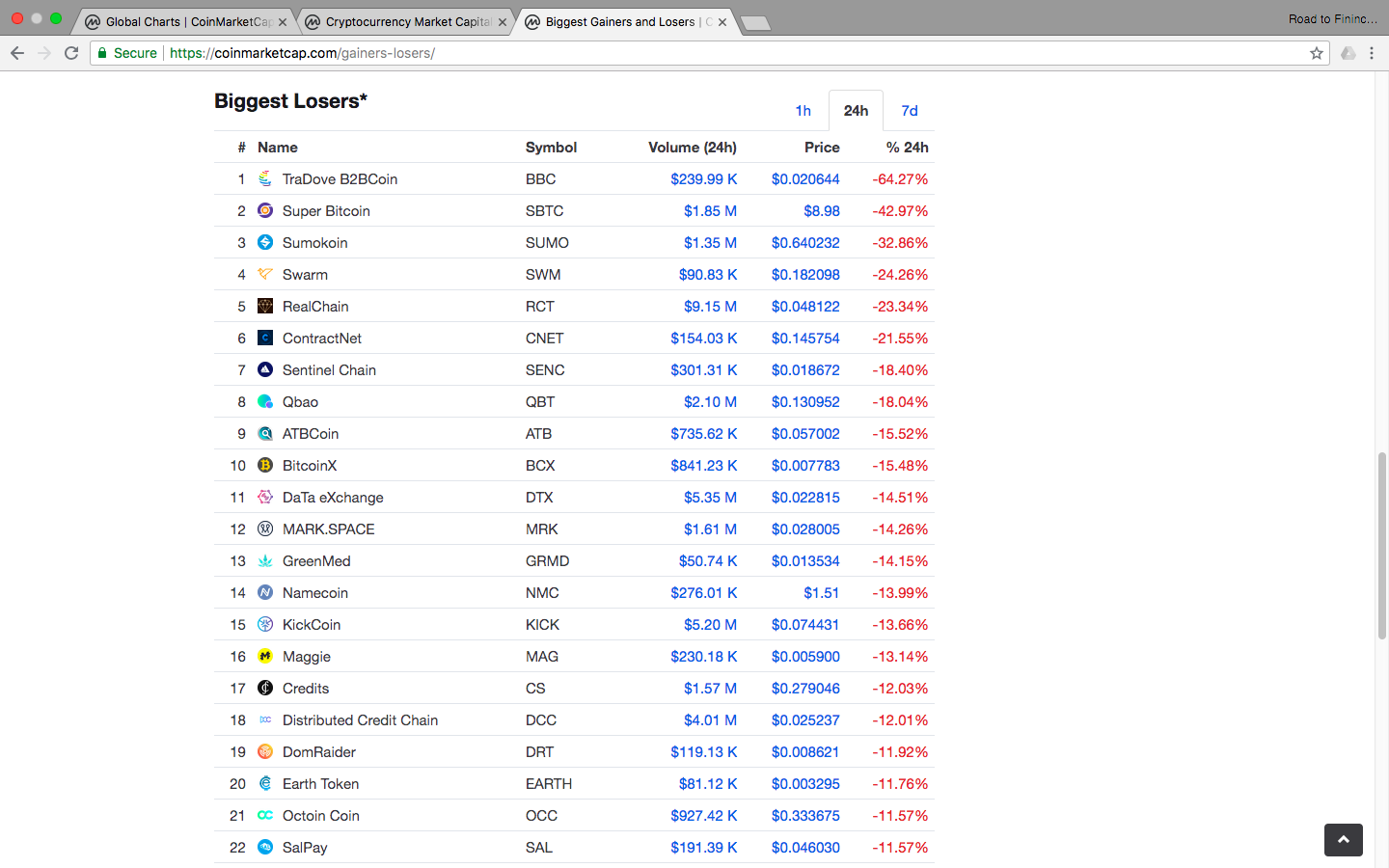Select the 24h losers tab
This screenshot has height=868, width=1389.
click(x=856, y=111)
